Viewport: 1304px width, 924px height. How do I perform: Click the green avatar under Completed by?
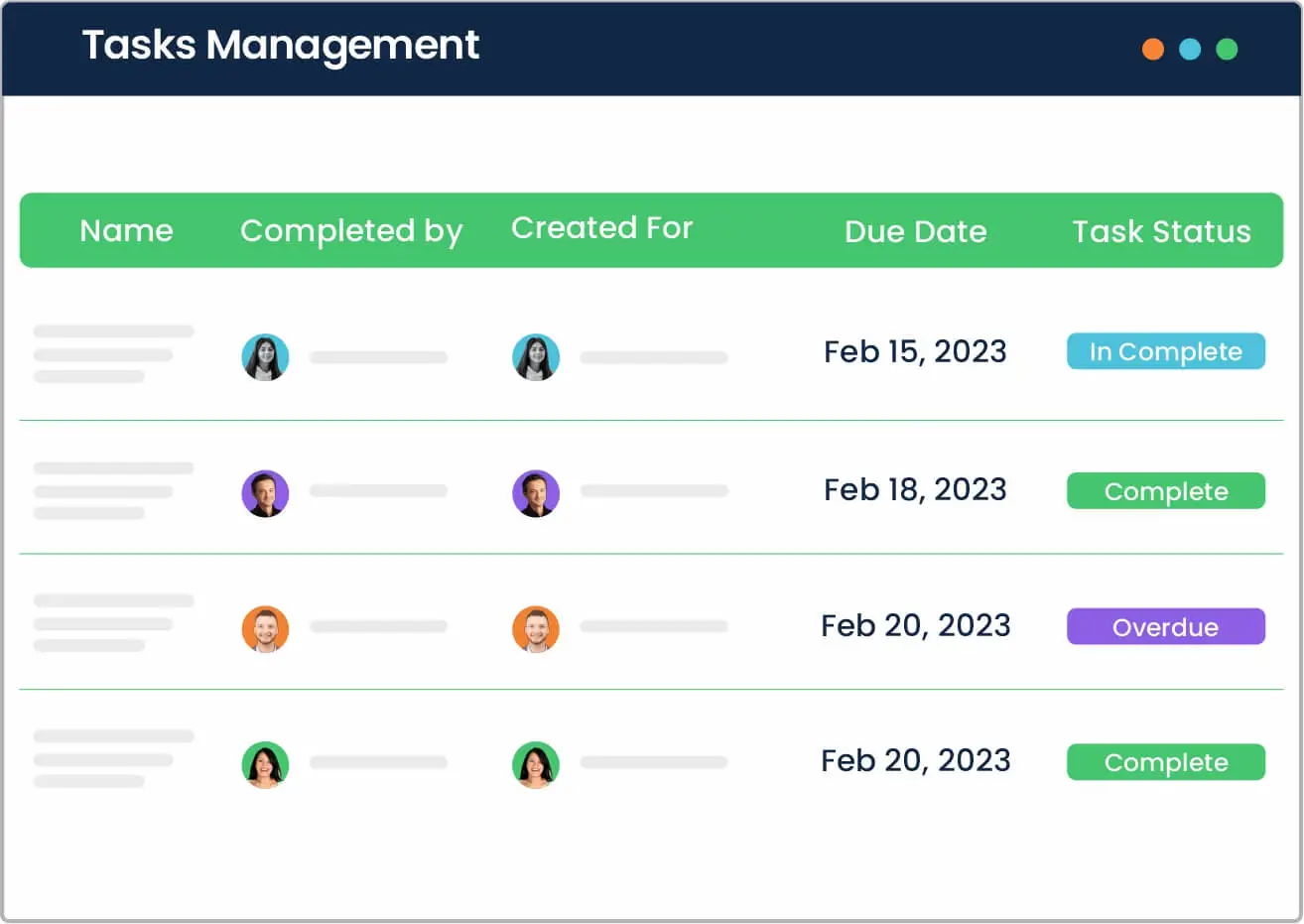(x=264, y=764)
